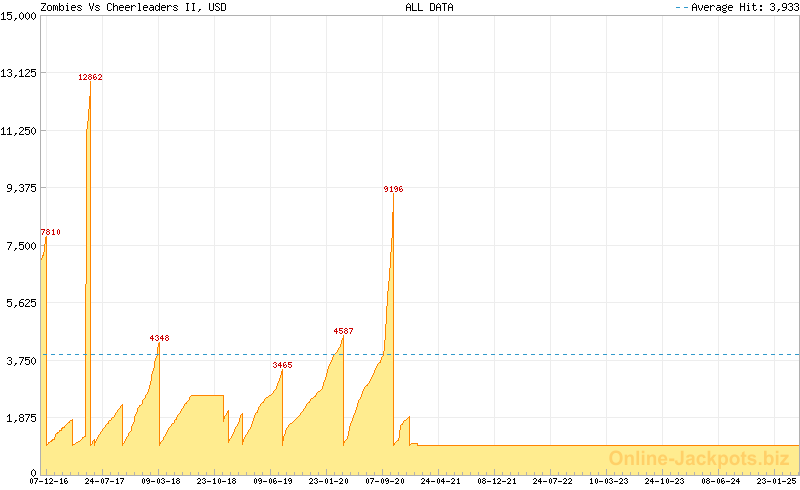Click the peak label 3465
Image resolution: width=800 pixels, height=490 pixels.
[x=282, y=365]
